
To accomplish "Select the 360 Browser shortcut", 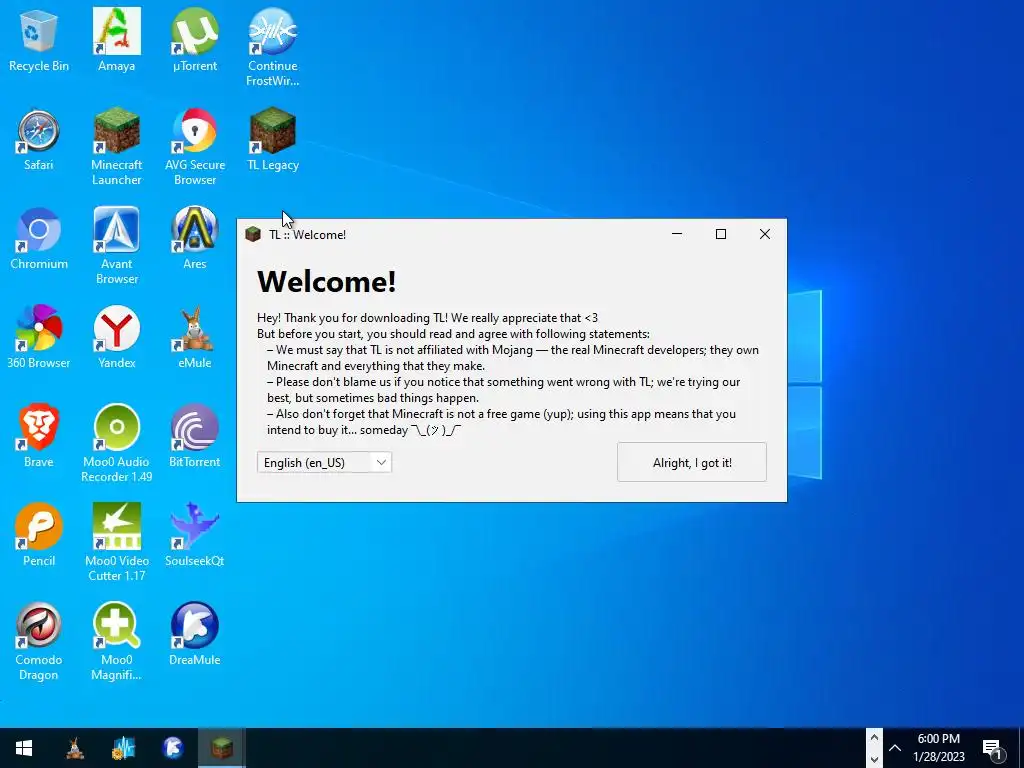I will (x=39, y=337).
